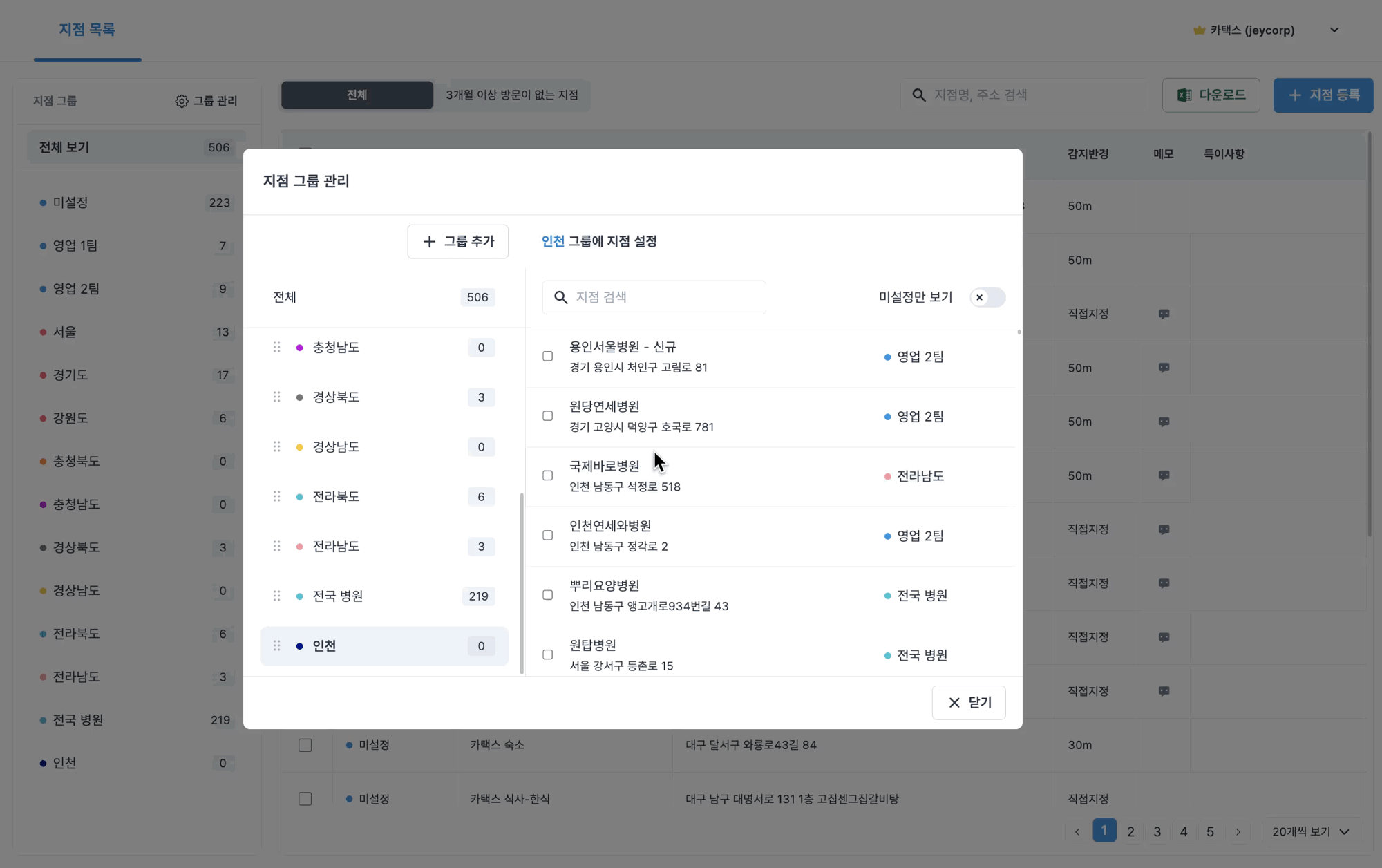The image size is (1382, 868).
Task: Click the gear icon next to 그룹 관리
Action: pos(181,101)
